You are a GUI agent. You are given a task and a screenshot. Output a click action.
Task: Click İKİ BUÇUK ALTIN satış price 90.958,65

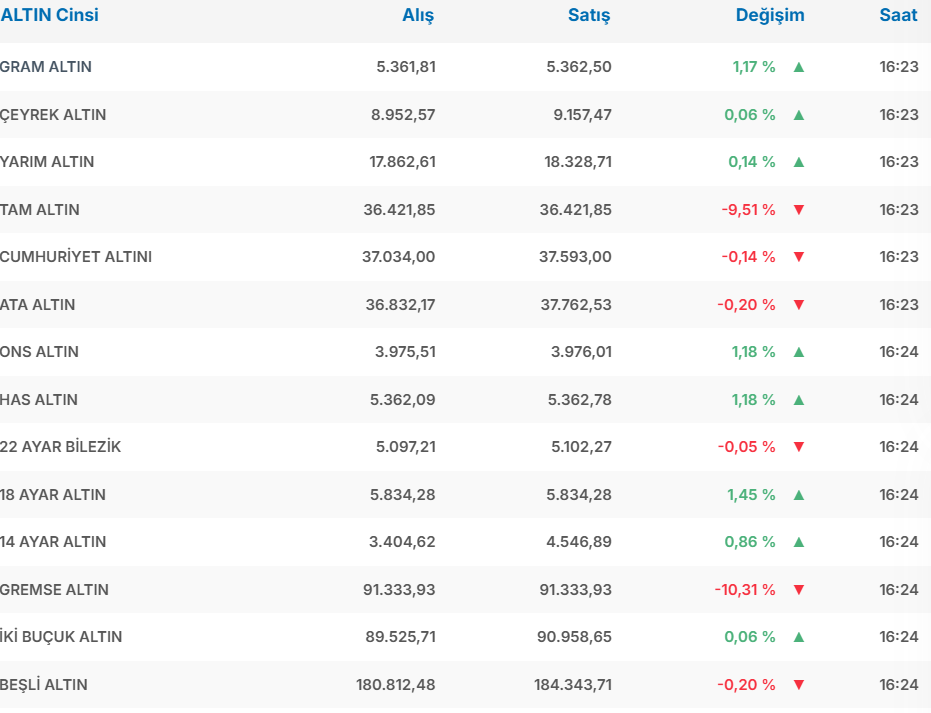575,637
